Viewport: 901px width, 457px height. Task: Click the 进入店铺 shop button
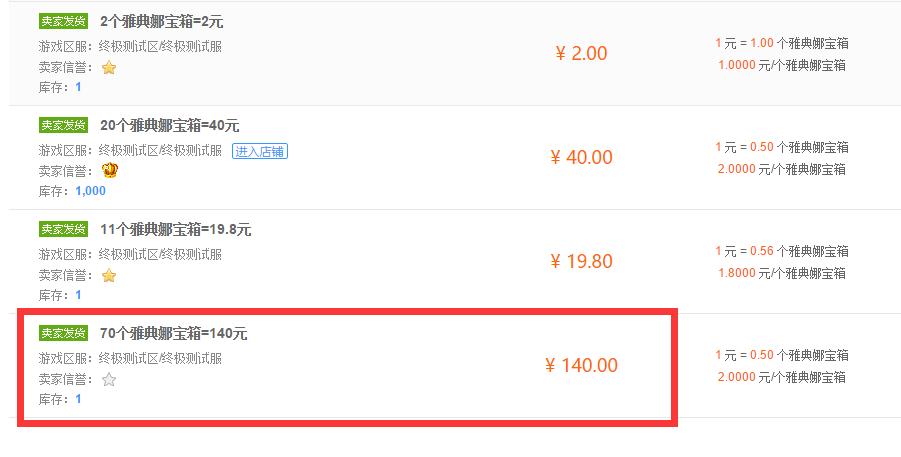(x=260, y=151)
